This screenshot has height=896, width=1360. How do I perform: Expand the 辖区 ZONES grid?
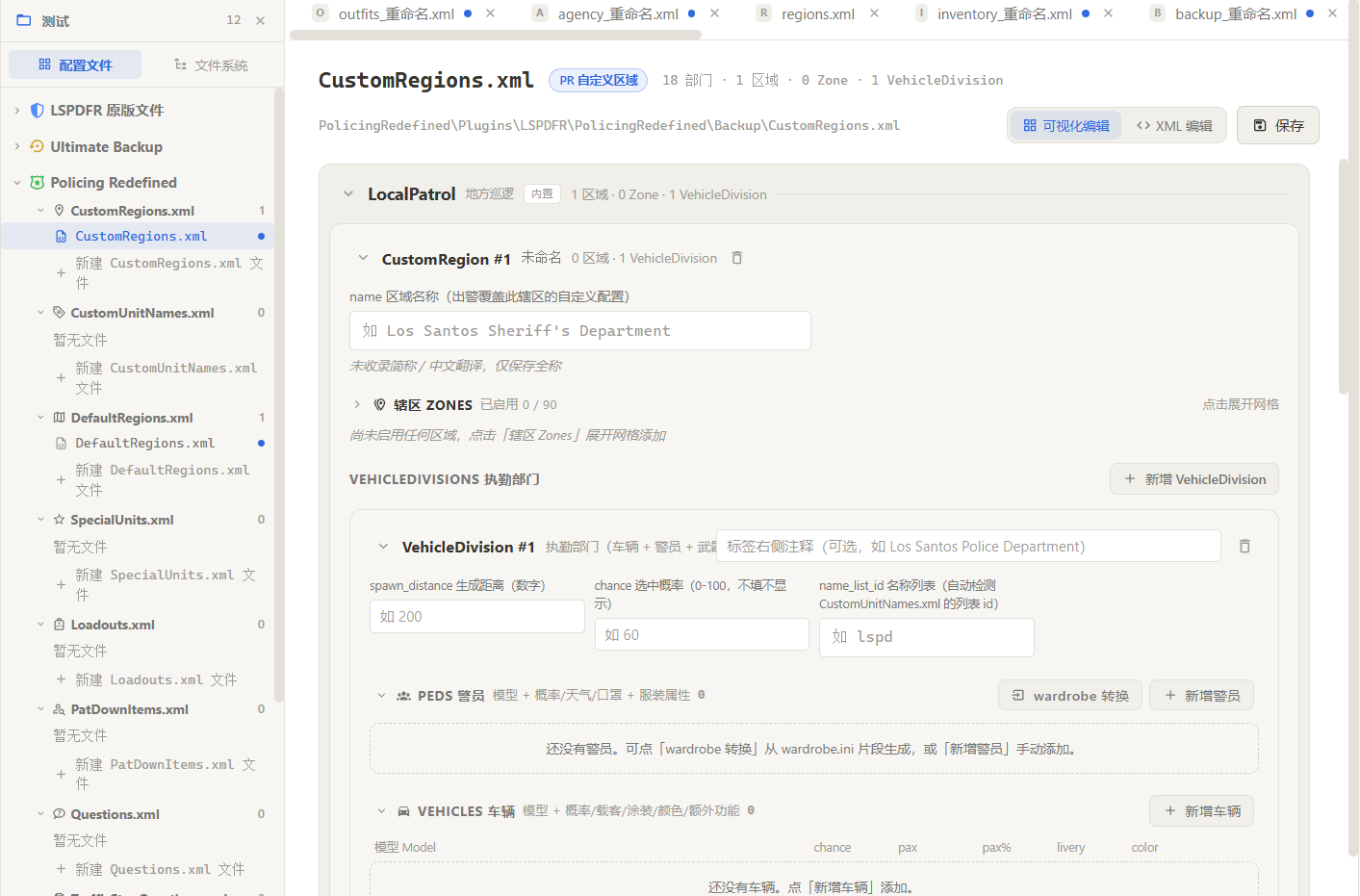pyautogui.click(x=357, y=405)
